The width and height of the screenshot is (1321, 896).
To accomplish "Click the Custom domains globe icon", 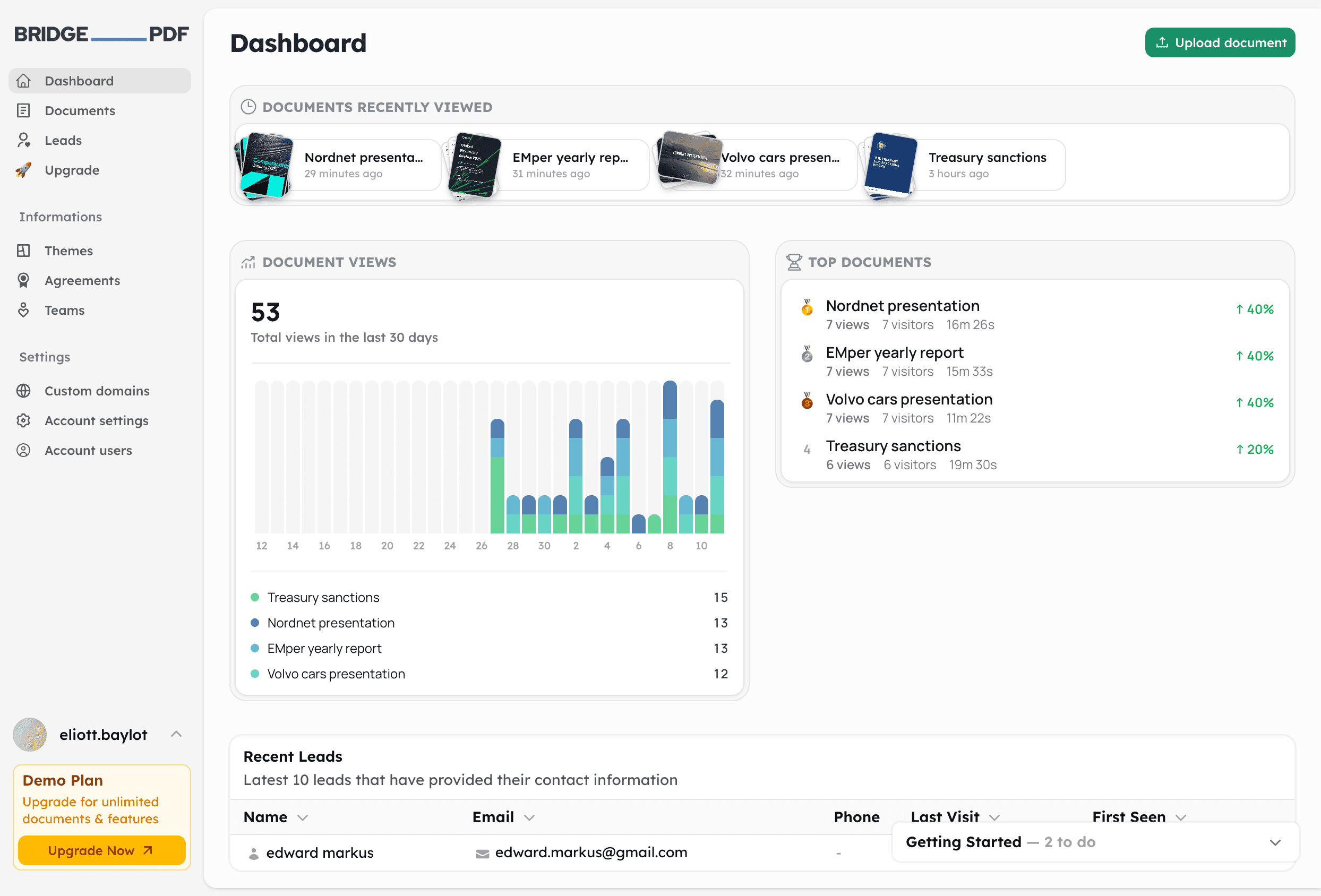I will coord(23,391).
